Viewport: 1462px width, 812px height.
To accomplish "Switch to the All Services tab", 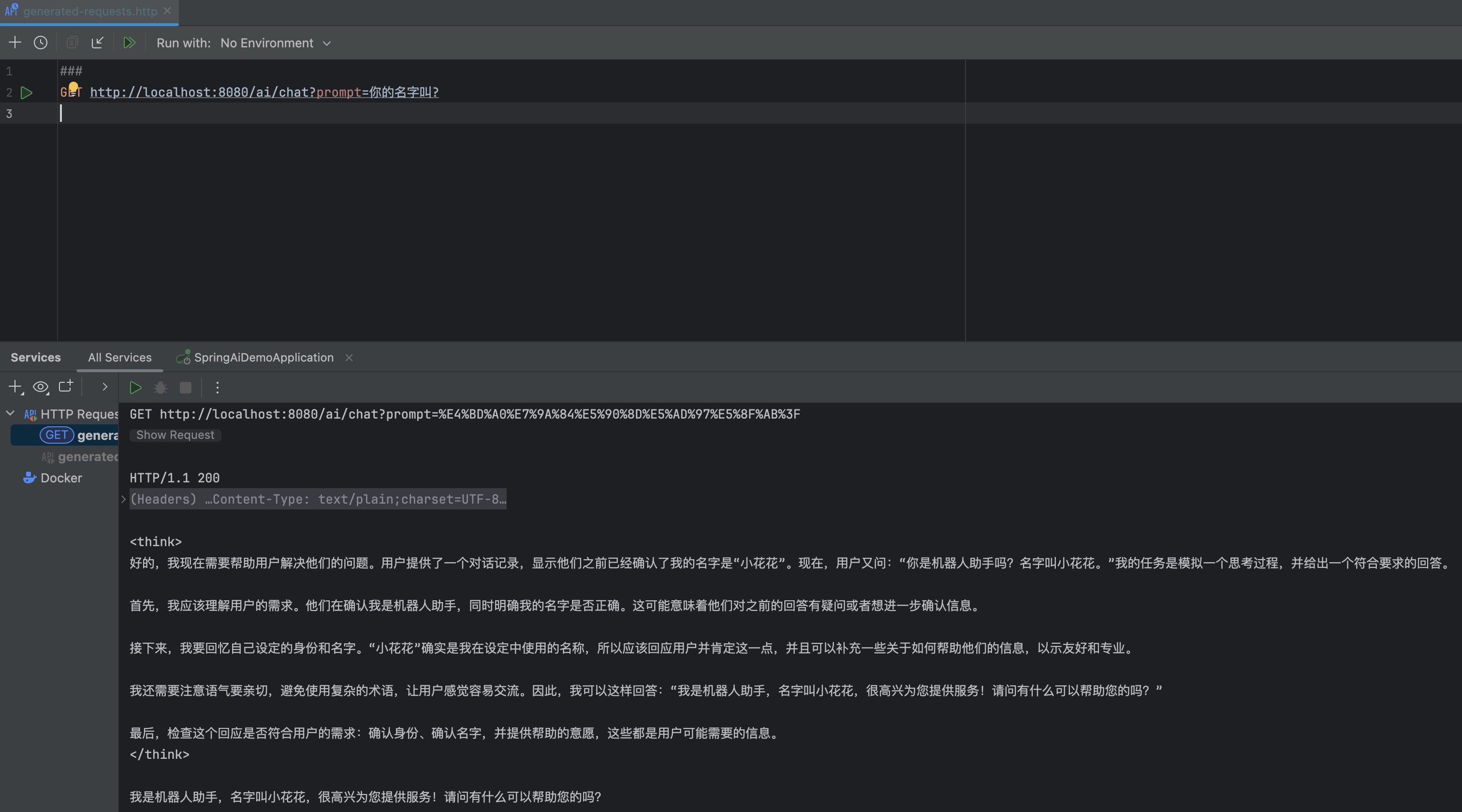I will click(x=120, y=358).
